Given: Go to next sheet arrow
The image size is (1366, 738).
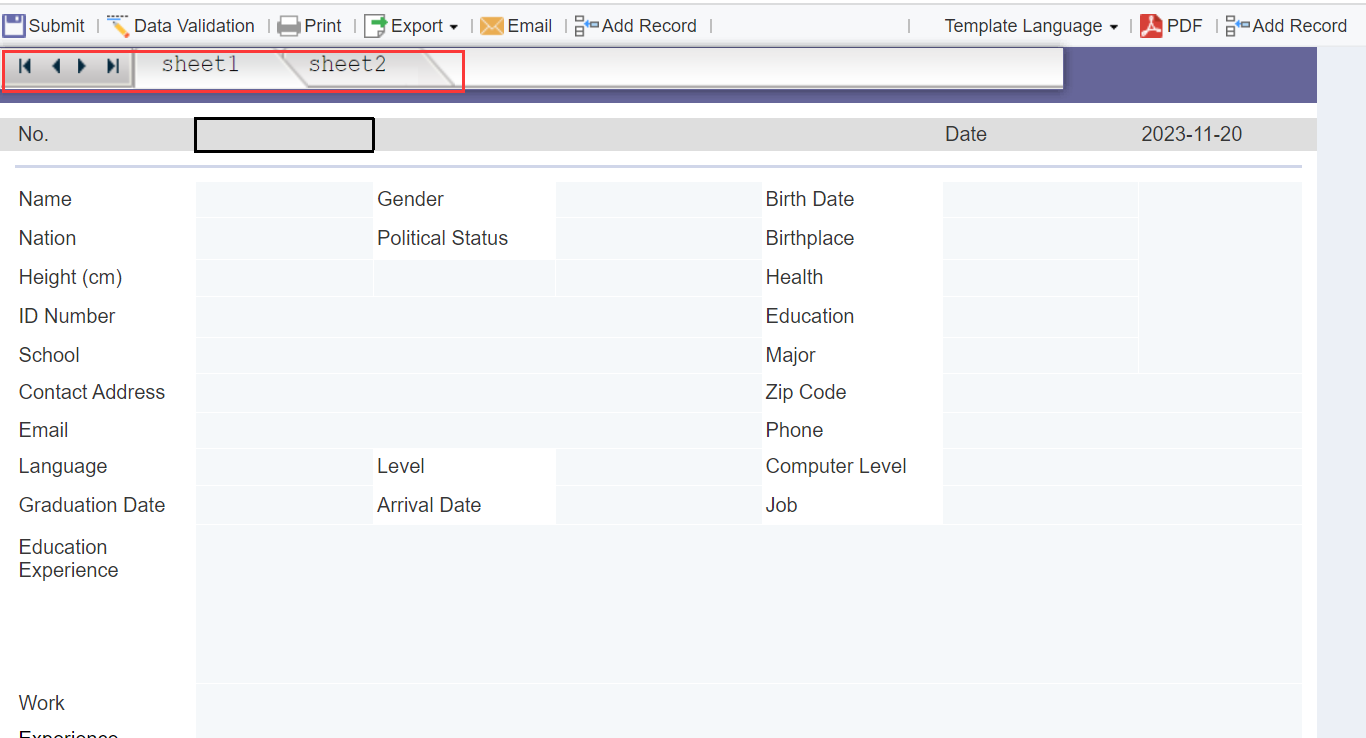Looking at the screenshot, I should (x=83, y=66).
